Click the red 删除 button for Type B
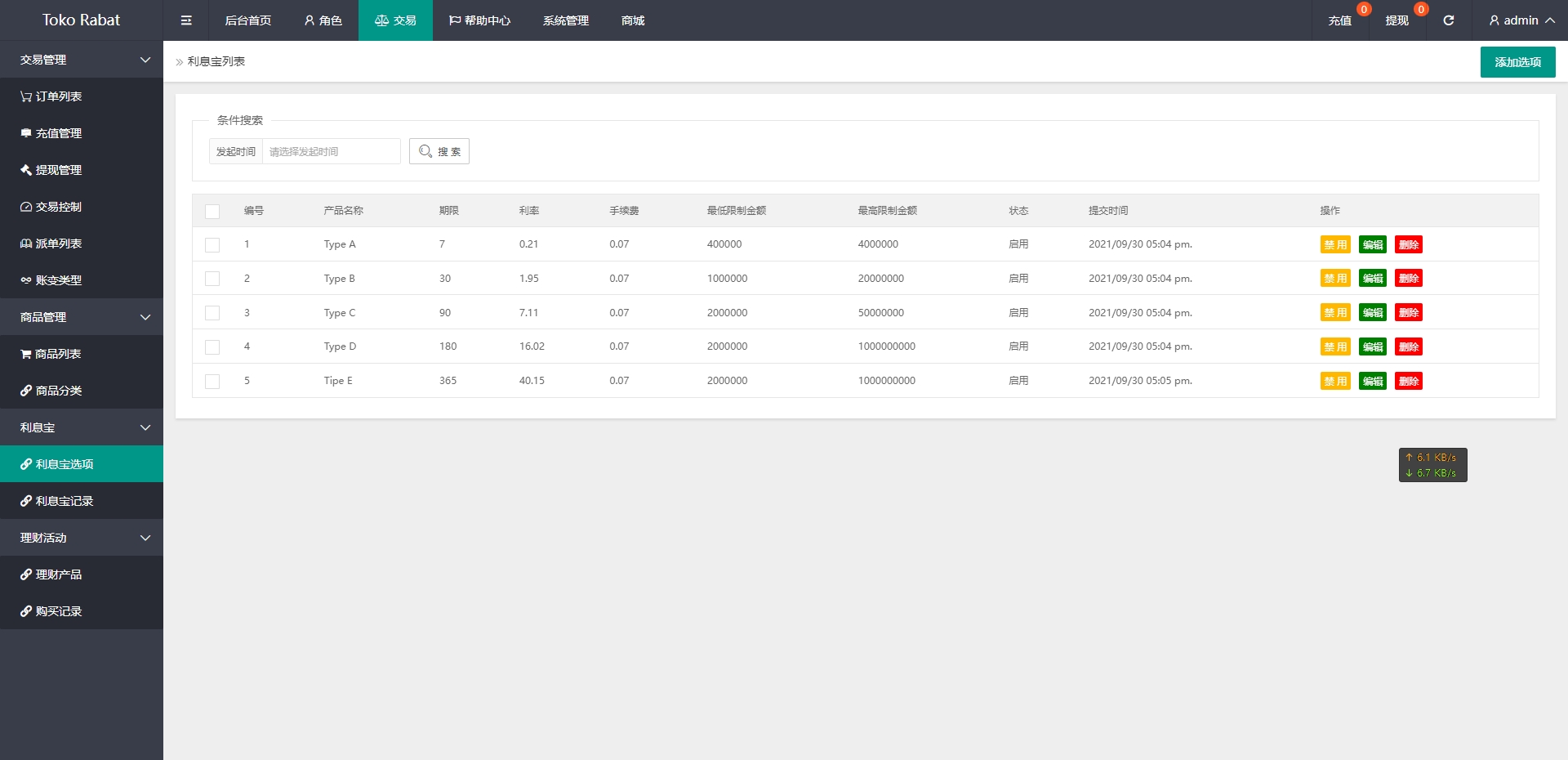 pyautogui.click(x=1408, y=279)
